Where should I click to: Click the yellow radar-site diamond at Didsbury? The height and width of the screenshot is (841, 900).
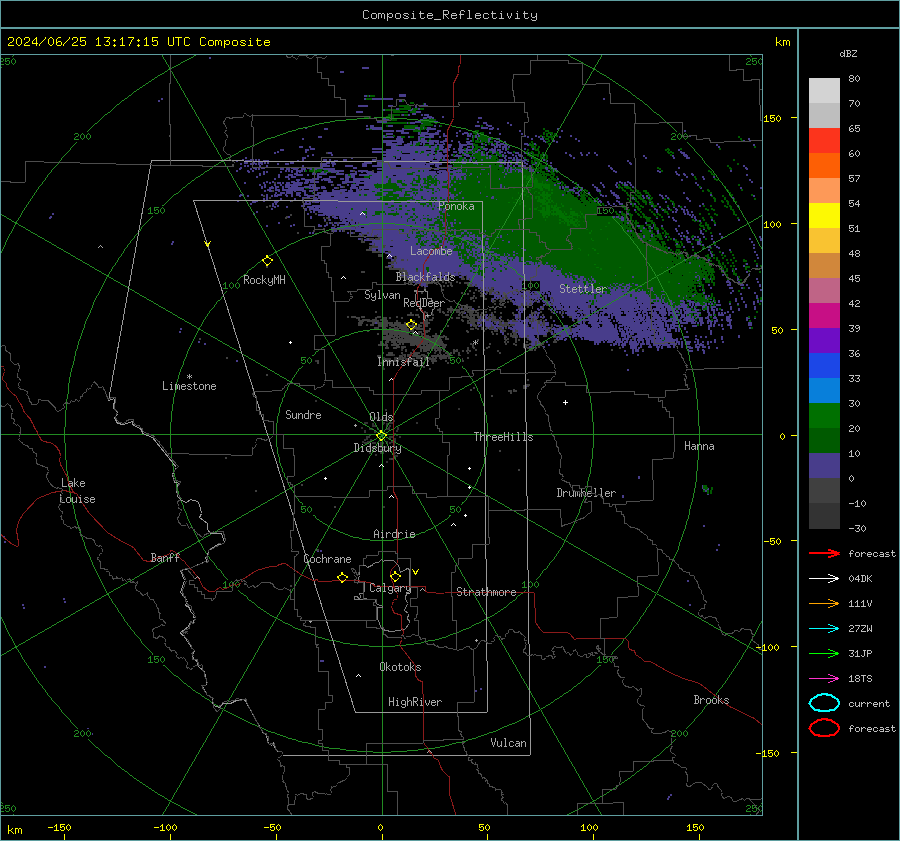tap(381, 436)
